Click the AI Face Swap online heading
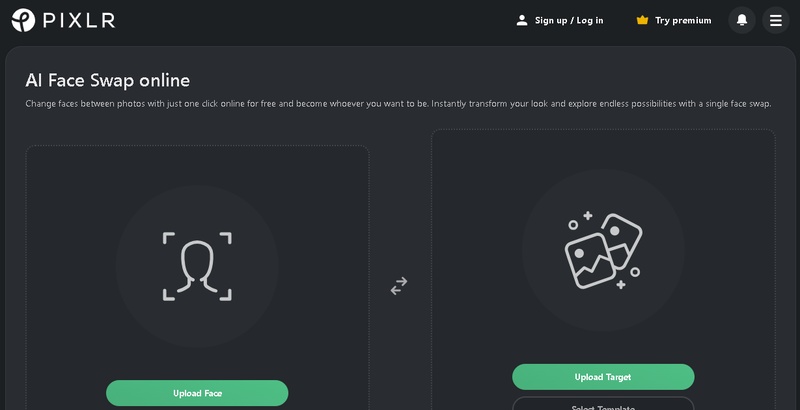Image resolution: width=800 pixels, height=410 pixels. click(107, 80)
